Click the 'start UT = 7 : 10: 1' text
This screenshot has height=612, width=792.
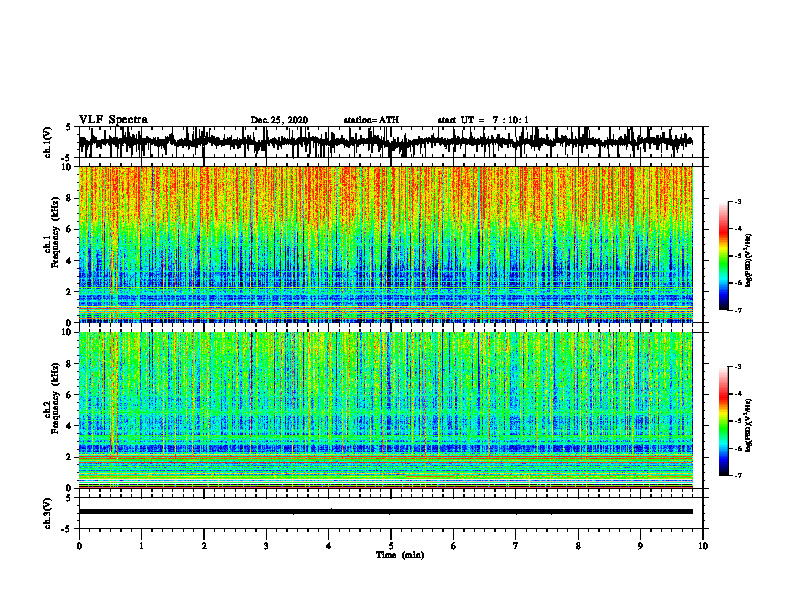(483, 120)
